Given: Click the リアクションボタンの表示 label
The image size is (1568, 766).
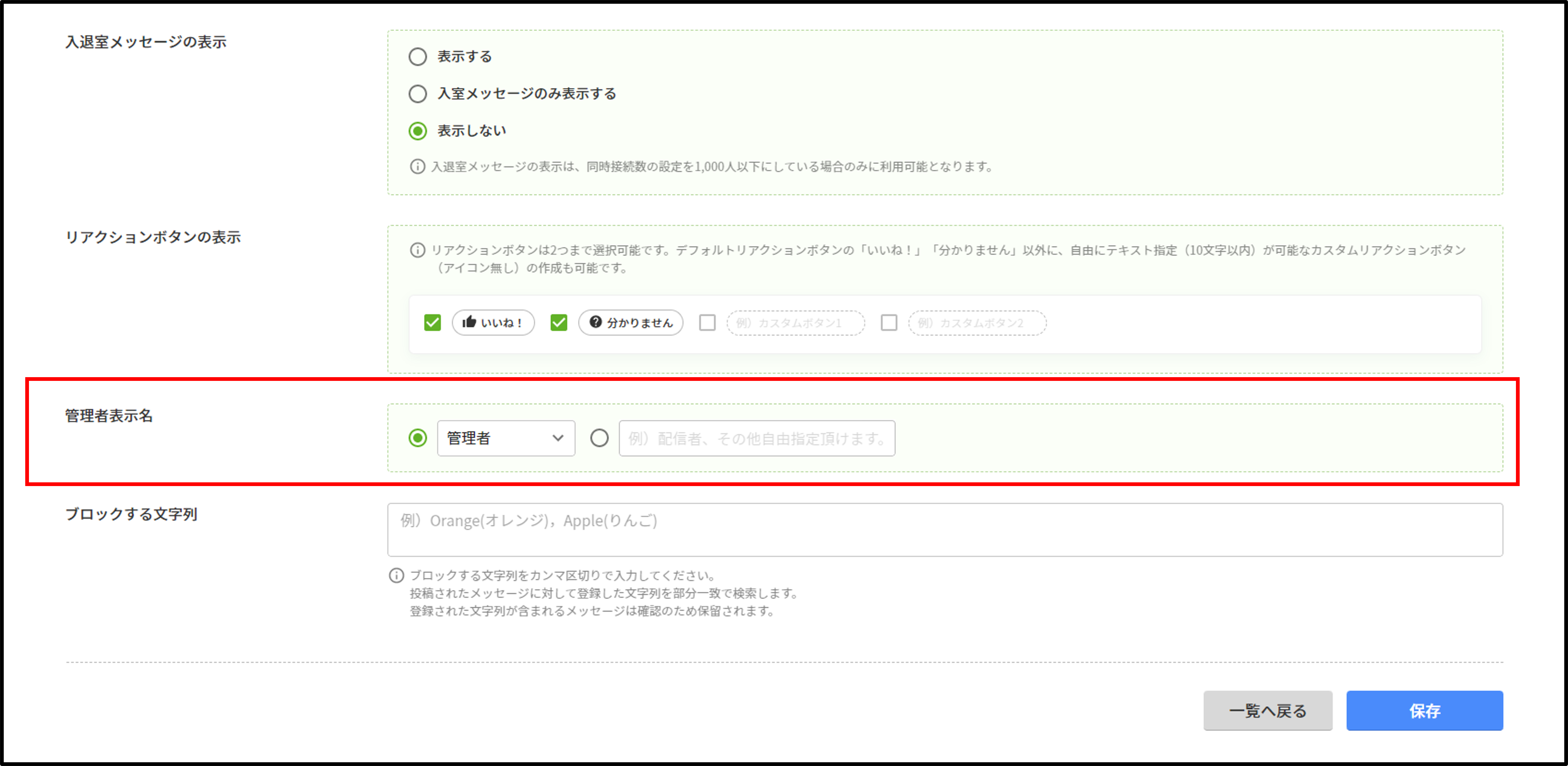Looking at the screenshot, I should [153, 237].
